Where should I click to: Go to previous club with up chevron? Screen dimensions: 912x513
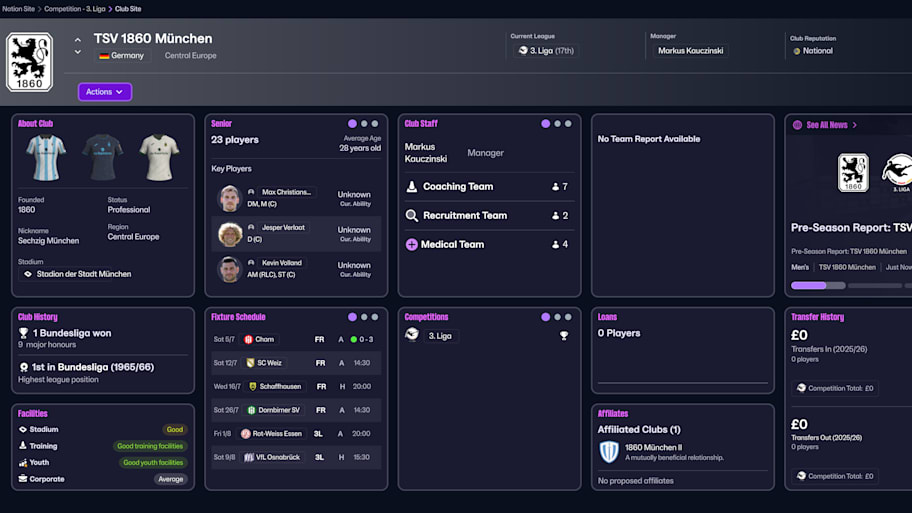pyautogui.click(x=78, y=40)
